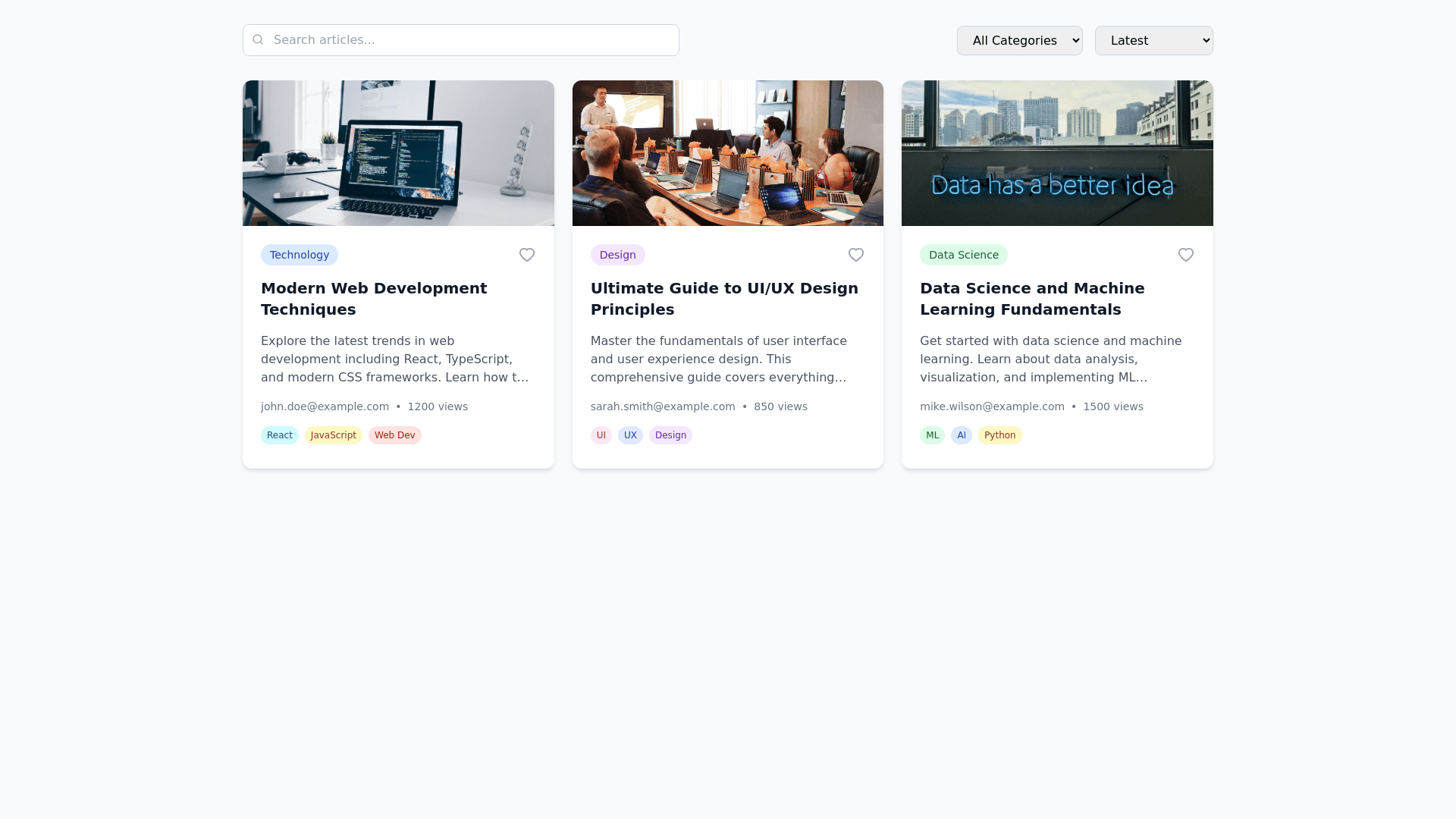Select the Data Science category badge

pos(963,255)
